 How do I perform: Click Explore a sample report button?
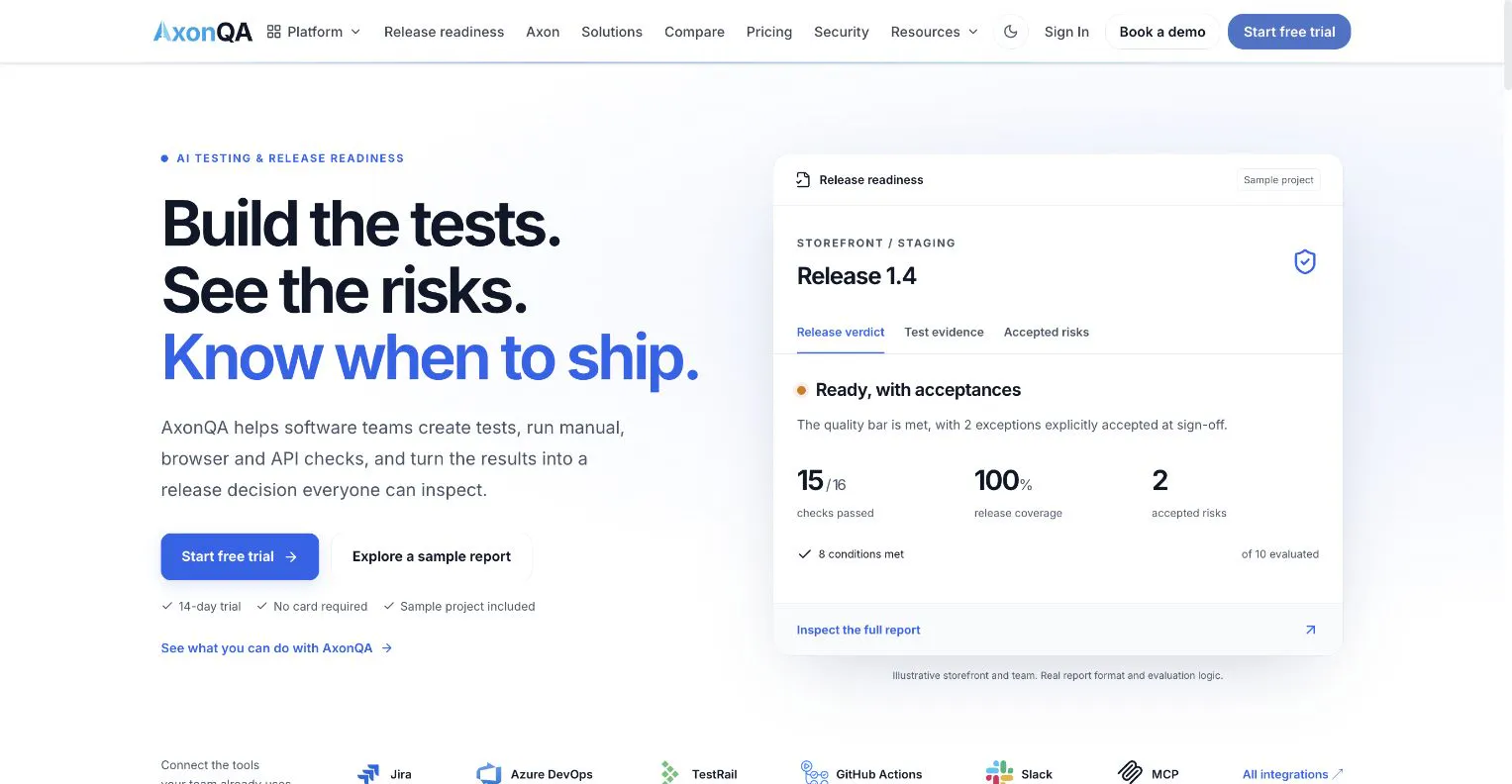tap(432, 556)
